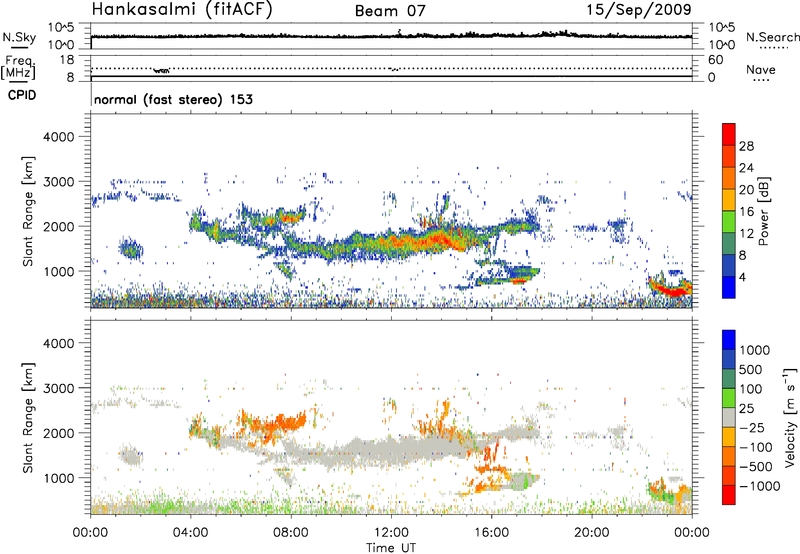Click the 60 tick right of frequency panel

715,60
